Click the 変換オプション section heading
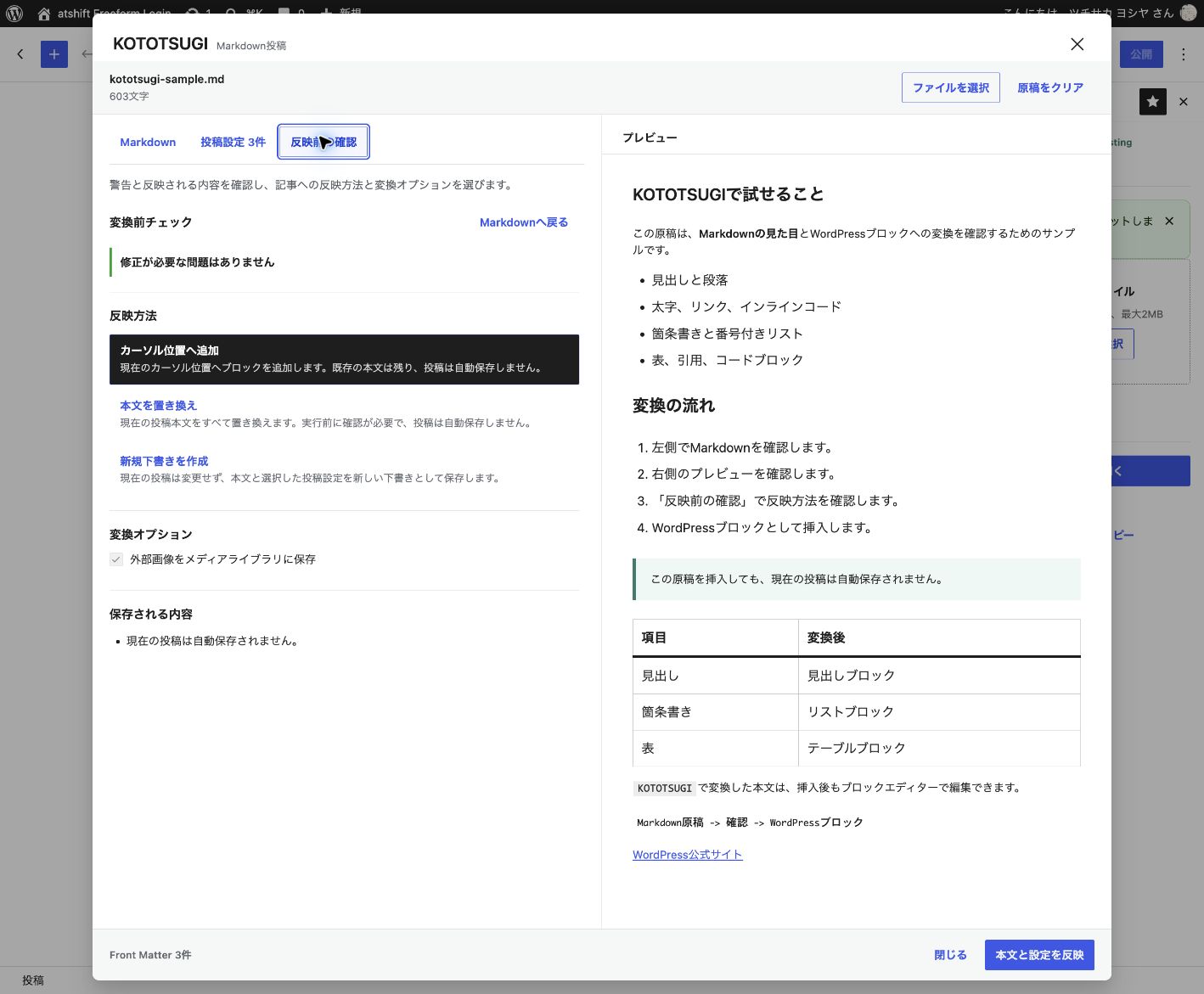Viewport: 1204px width, 994px height. pos(150,535)
